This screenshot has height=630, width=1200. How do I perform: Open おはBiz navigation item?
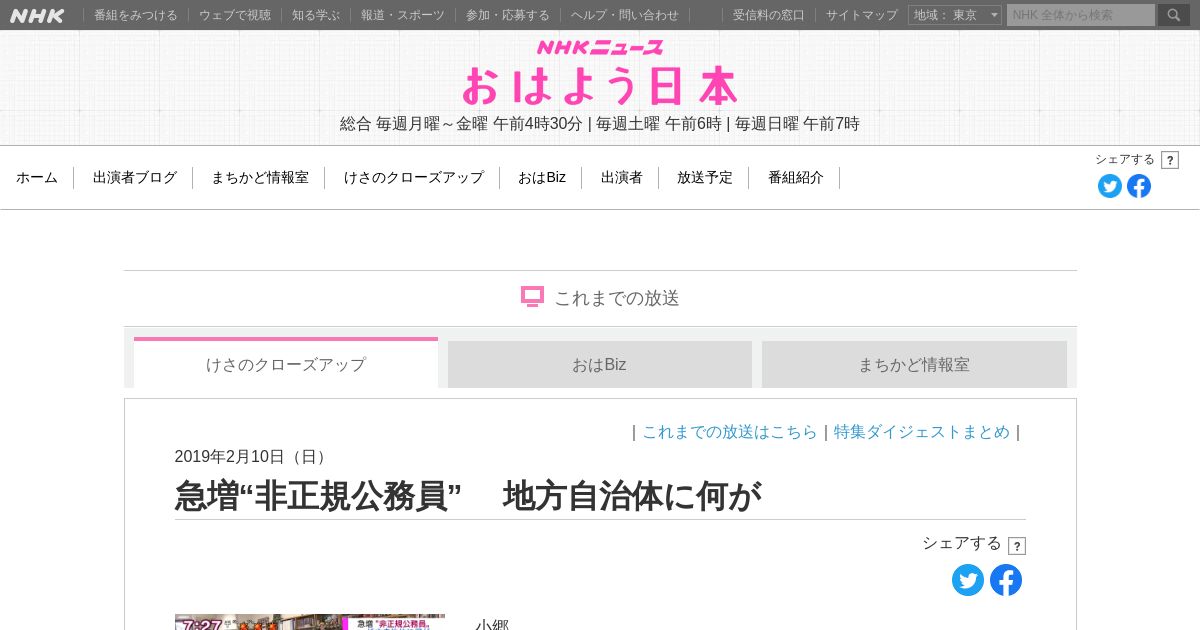(x=542, y=177)
